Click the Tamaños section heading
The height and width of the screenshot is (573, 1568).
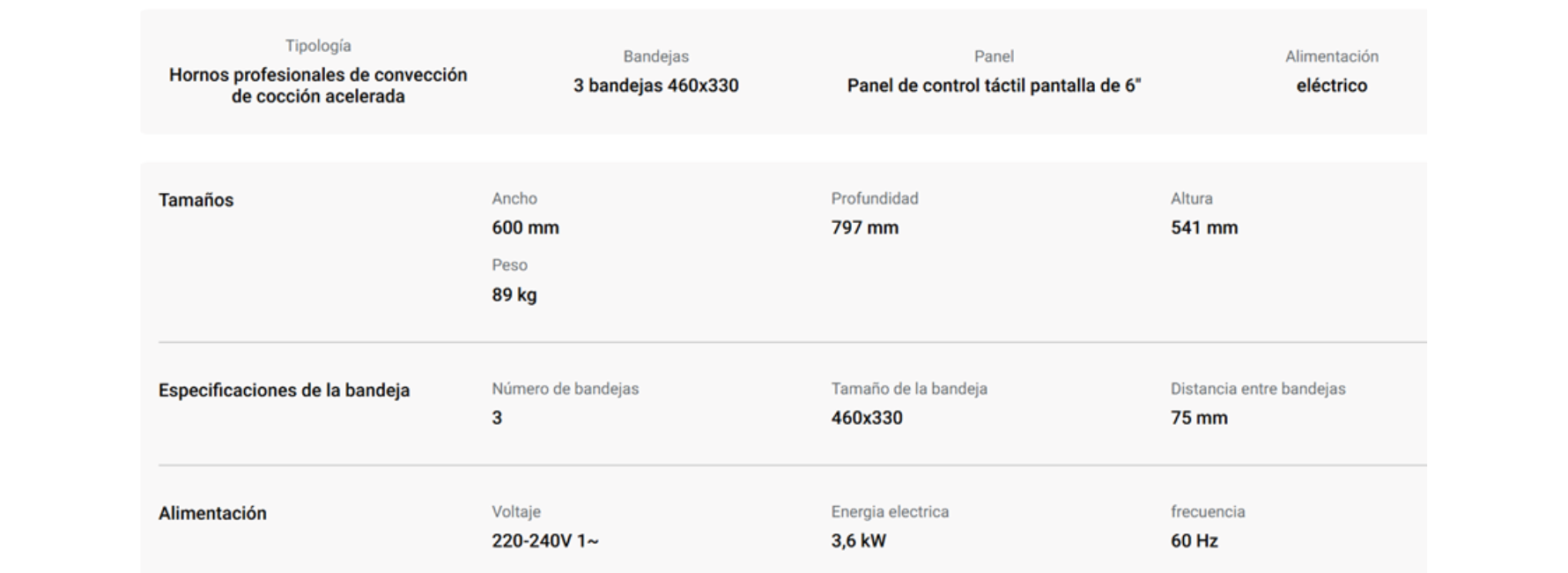196,200
